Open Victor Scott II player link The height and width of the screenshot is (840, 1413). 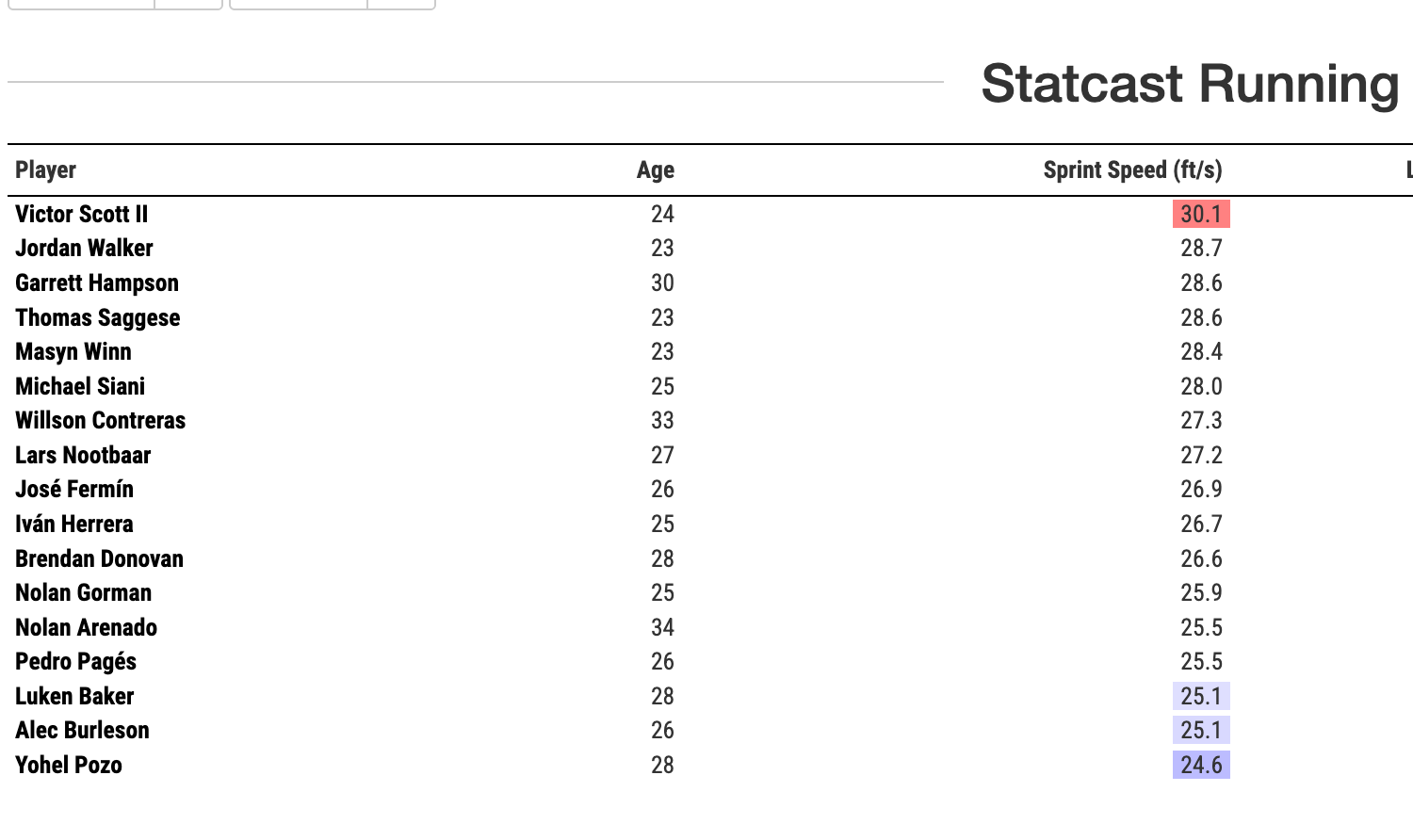pyautogui.click(x=82, y=214)
